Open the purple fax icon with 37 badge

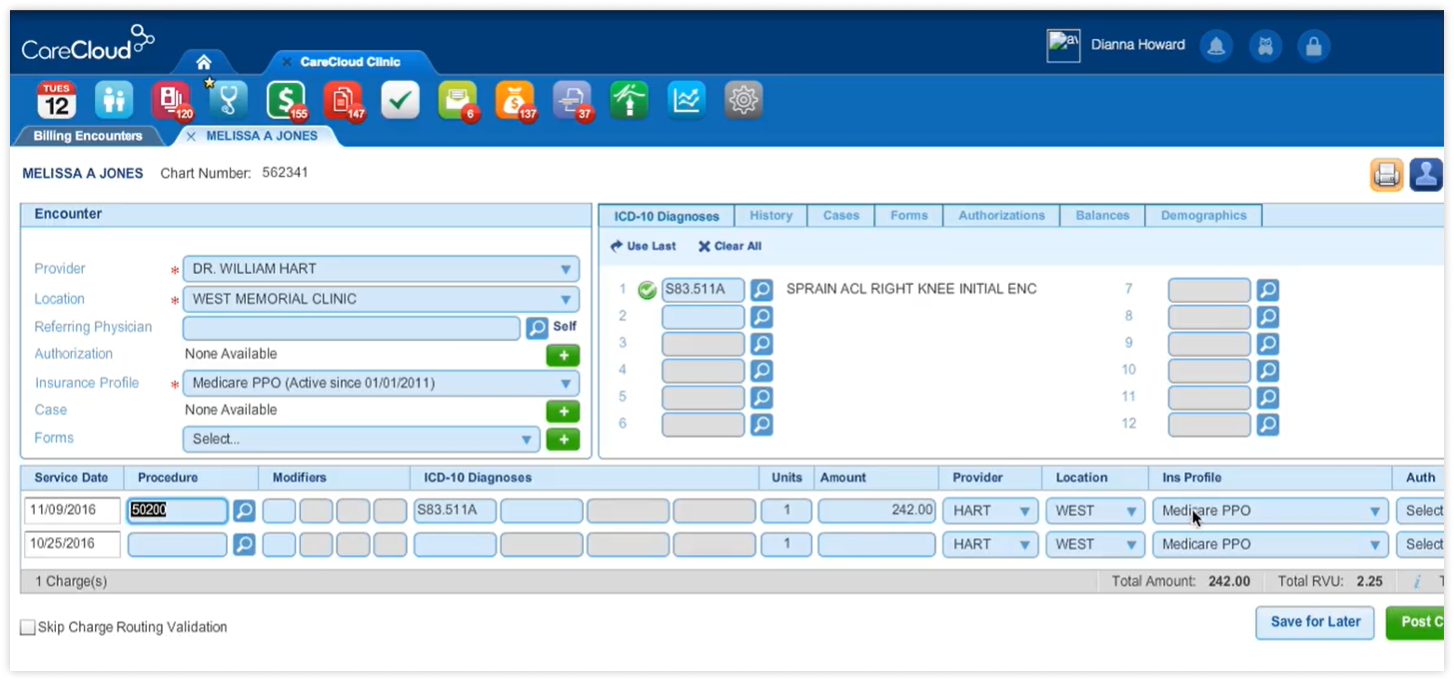point(572,100)
